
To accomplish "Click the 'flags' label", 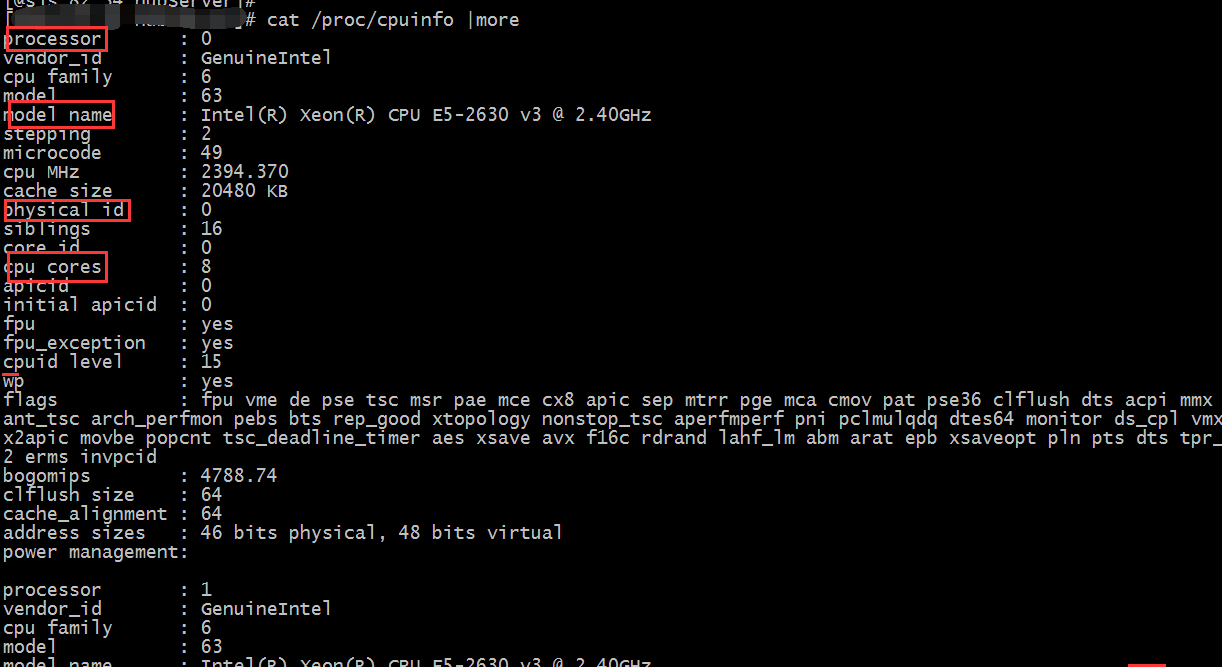I will click(30, 400).
